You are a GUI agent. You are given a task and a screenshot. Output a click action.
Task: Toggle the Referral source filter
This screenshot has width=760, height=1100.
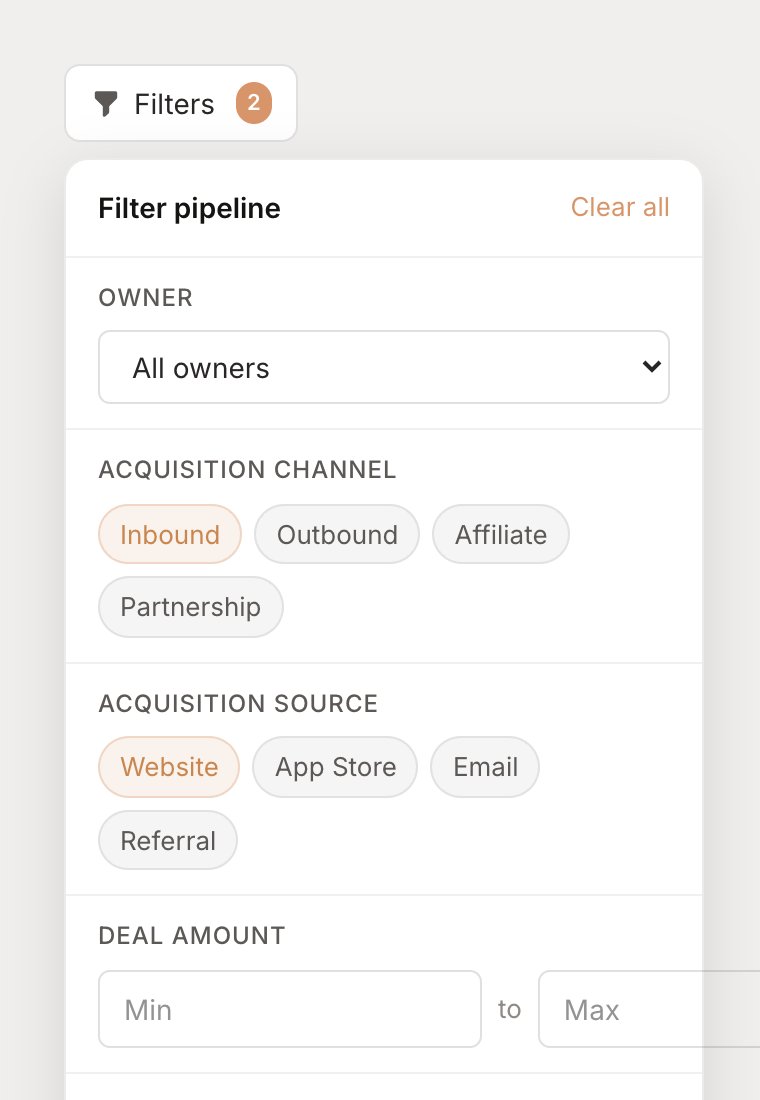pyautogui.click(x=167, y=840)
